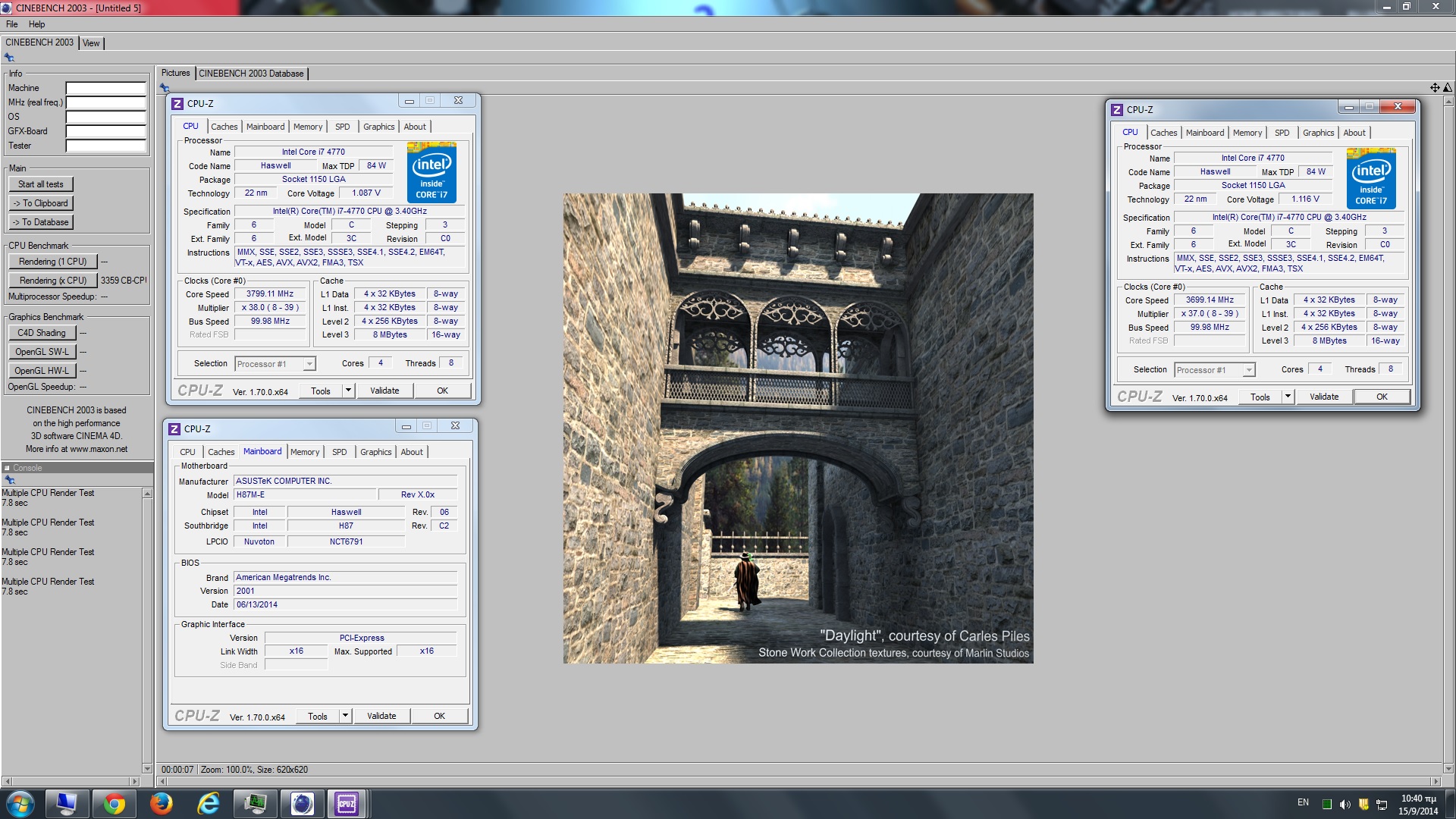
Task: Click OK in right CPU-Z window
Action: point(1382,397)
